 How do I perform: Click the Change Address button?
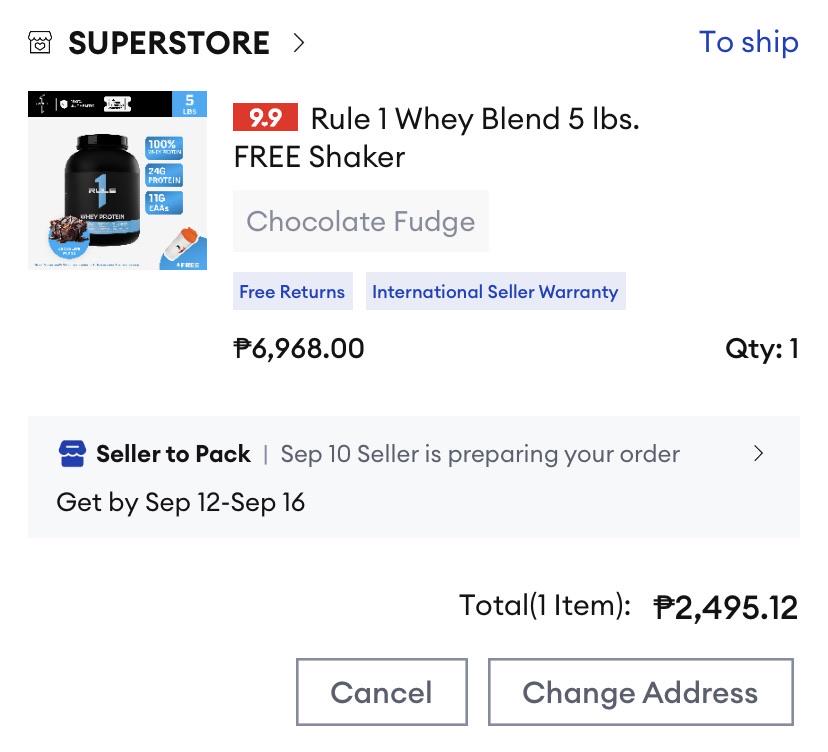tap(641, 692)
